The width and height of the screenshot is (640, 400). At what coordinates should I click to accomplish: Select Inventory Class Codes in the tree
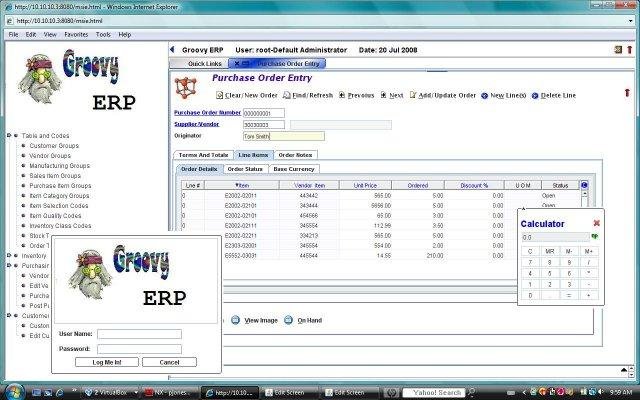pyautogui.click(x=60, y=225)
